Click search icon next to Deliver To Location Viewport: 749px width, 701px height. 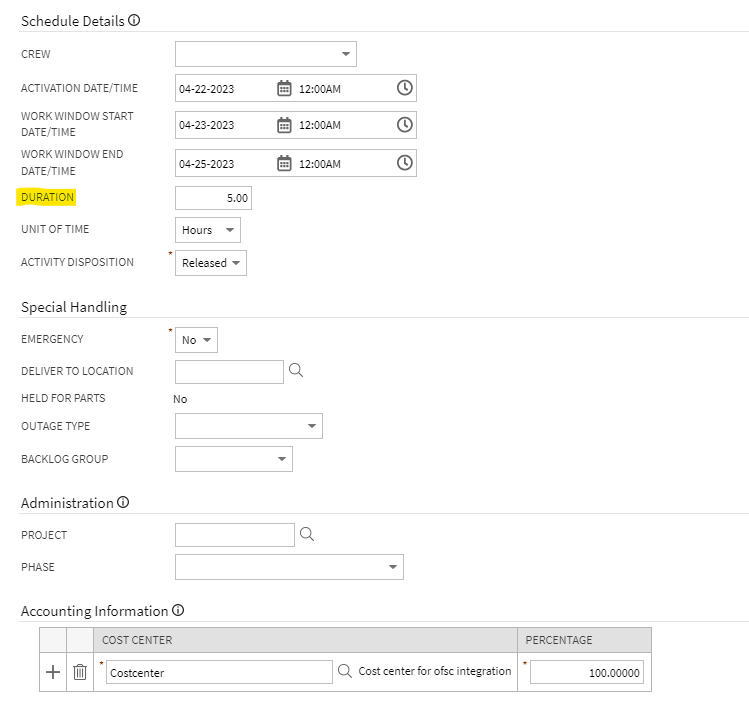tap(295, 371)
